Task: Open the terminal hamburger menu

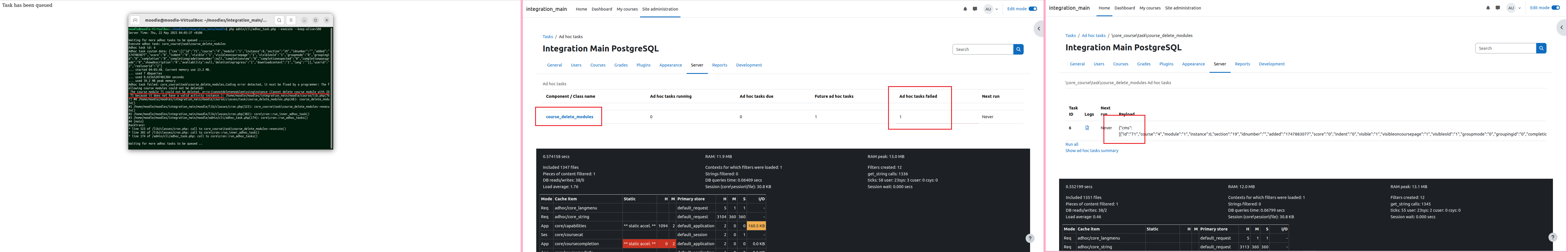Action: coord(291,20)
